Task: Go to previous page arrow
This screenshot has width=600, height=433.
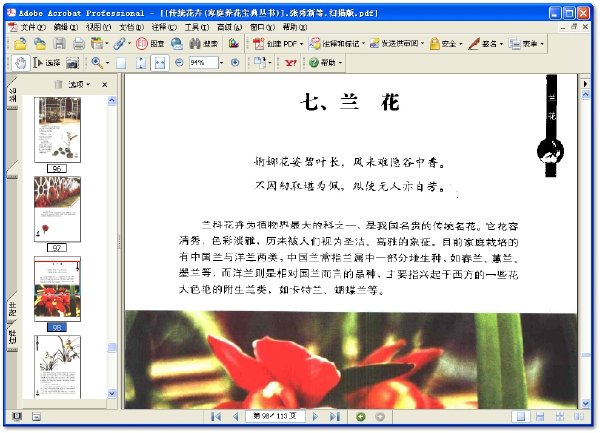Action: pos(236,416)
